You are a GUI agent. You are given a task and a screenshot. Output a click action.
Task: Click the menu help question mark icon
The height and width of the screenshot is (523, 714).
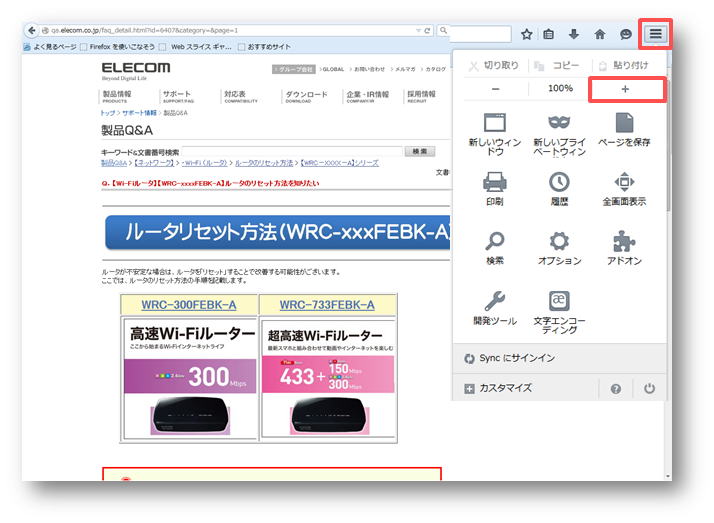[x=616, y=389]
